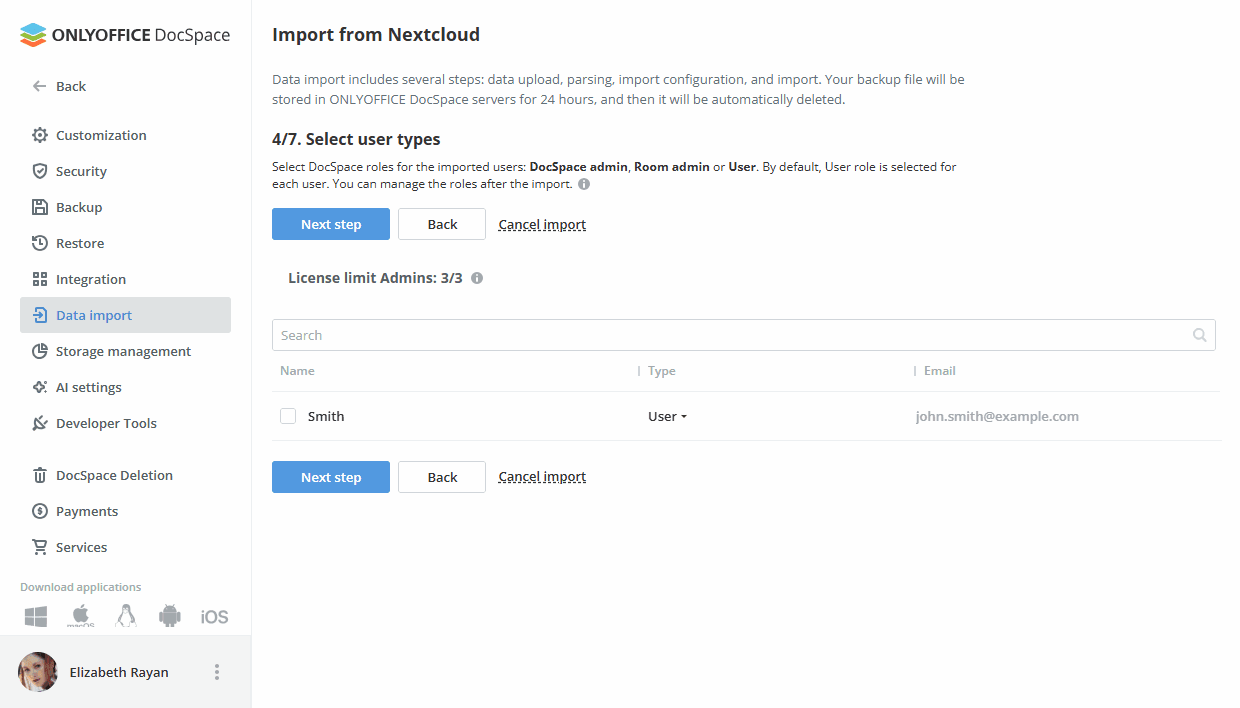Click the Cancel import link
Screen dimensions: 1240x708
[542, 224]
